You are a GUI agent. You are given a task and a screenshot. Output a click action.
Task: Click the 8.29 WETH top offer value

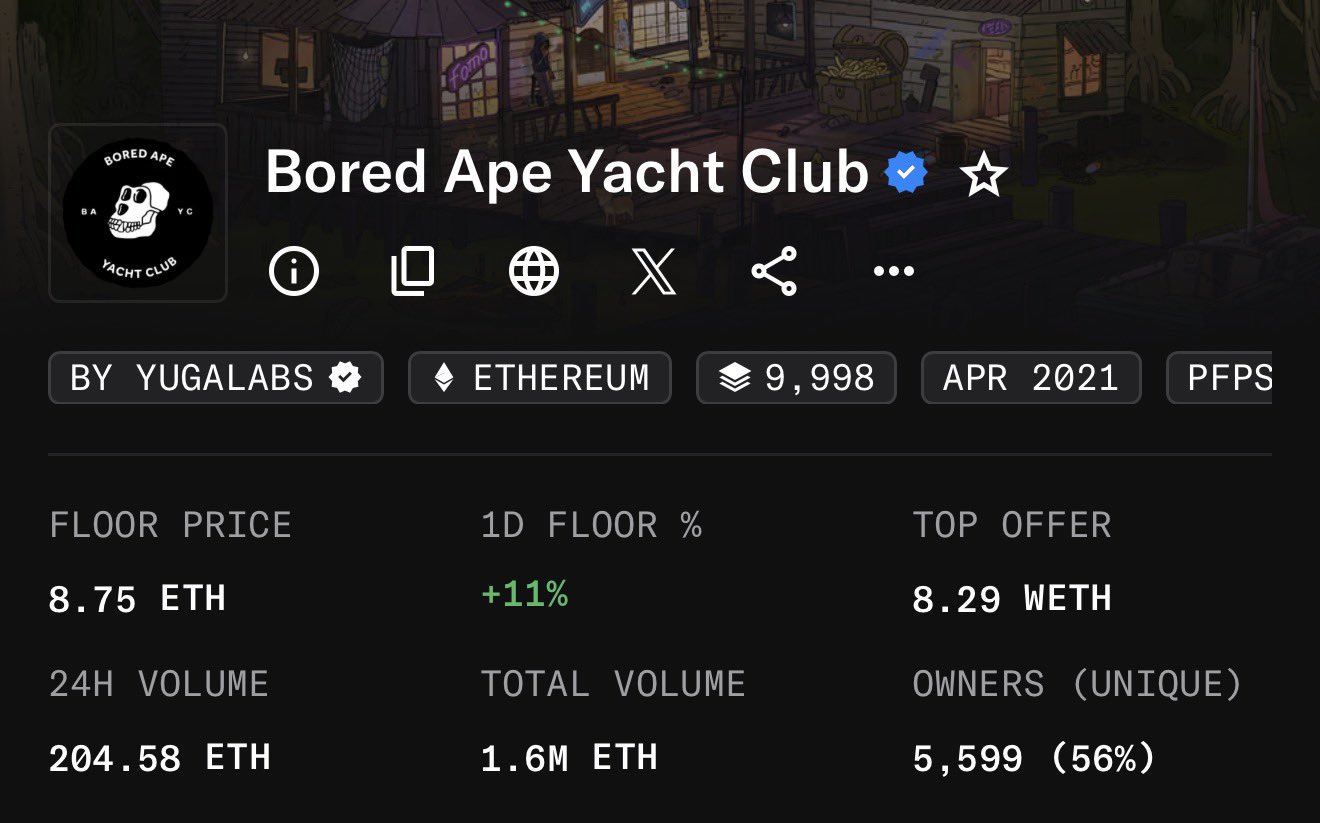click(x=1012, y=599)
